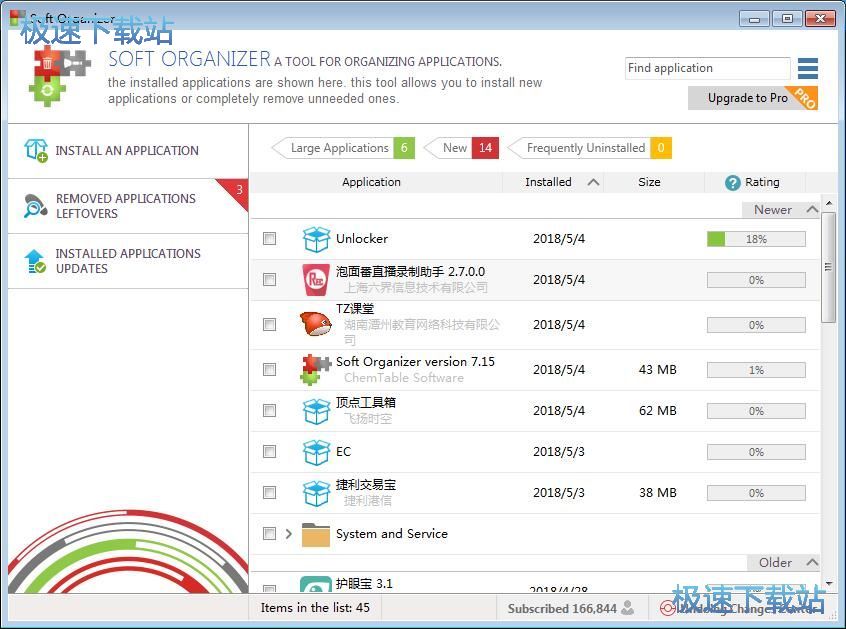Image resolution: width=846 pixels, height=629 pixels.
Task: Click the Removed Applications Leftovers magnifier icon
Action: pos(36,206)
